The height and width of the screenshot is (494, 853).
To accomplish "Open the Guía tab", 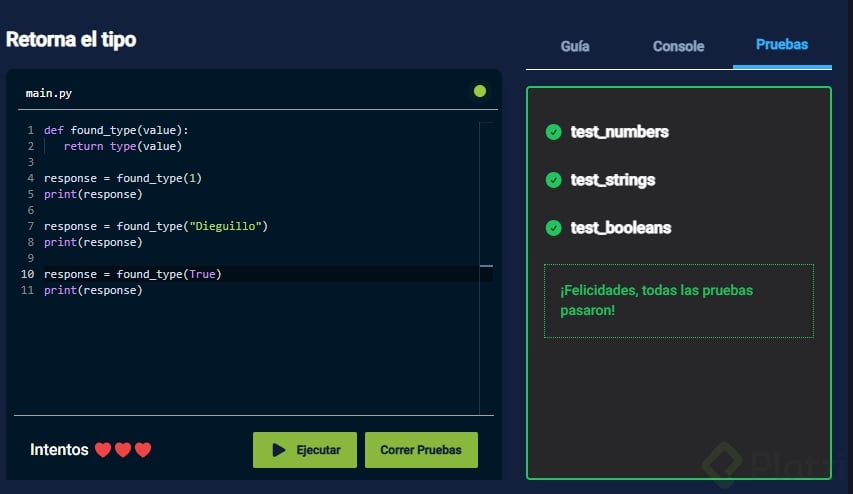I will click(575, 46).
